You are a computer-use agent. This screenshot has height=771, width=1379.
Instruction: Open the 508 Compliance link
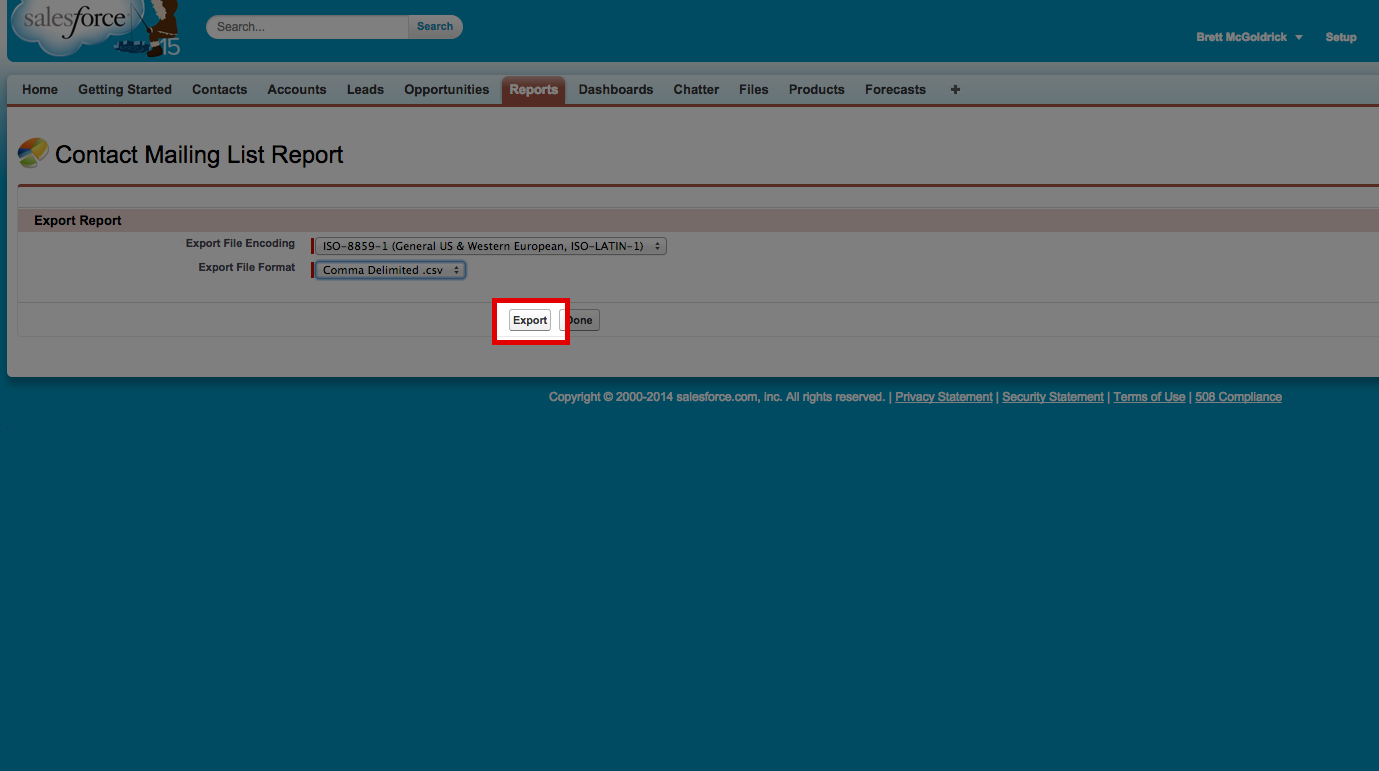1238,397
